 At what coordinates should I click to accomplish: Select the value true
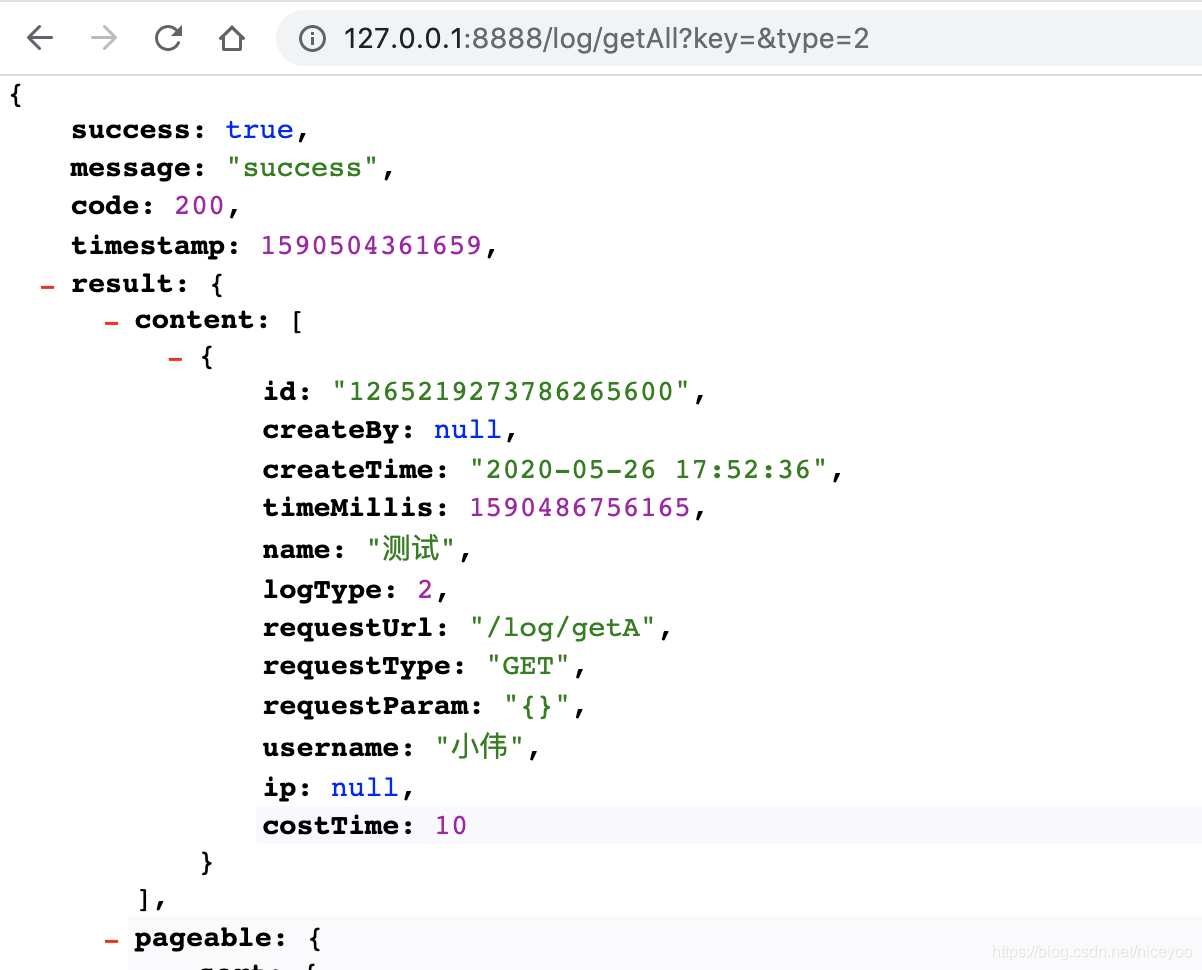coord(259,130)
